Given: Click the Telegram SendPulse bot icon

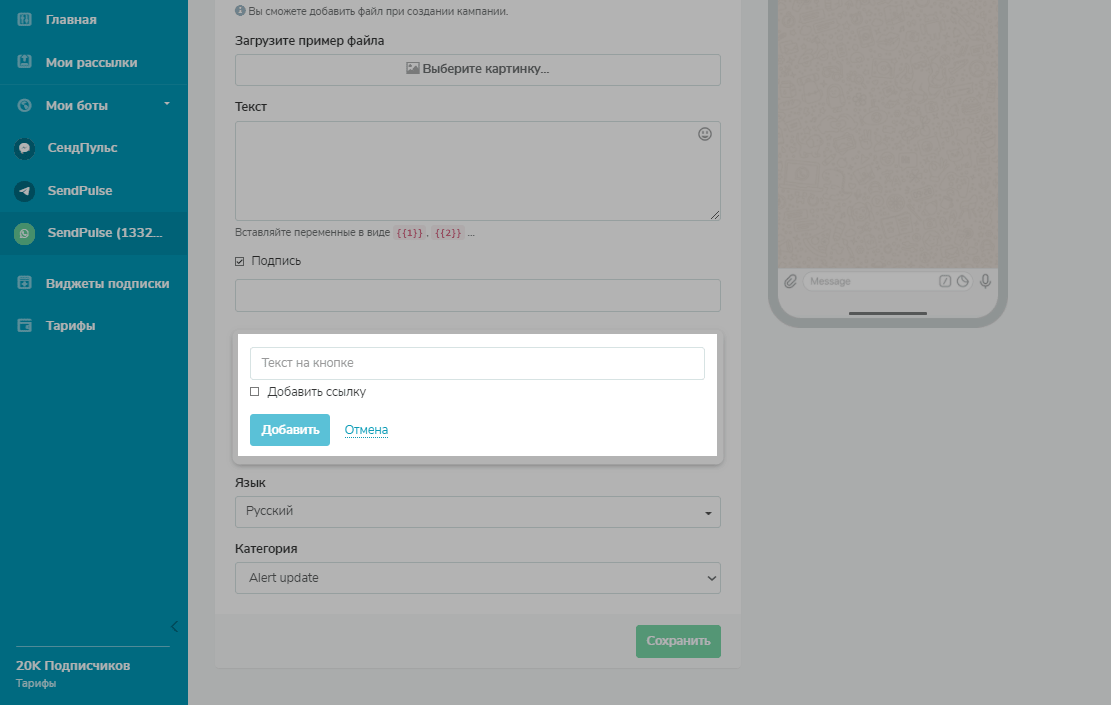Looking at the screenshot, I should click(25, 191).
